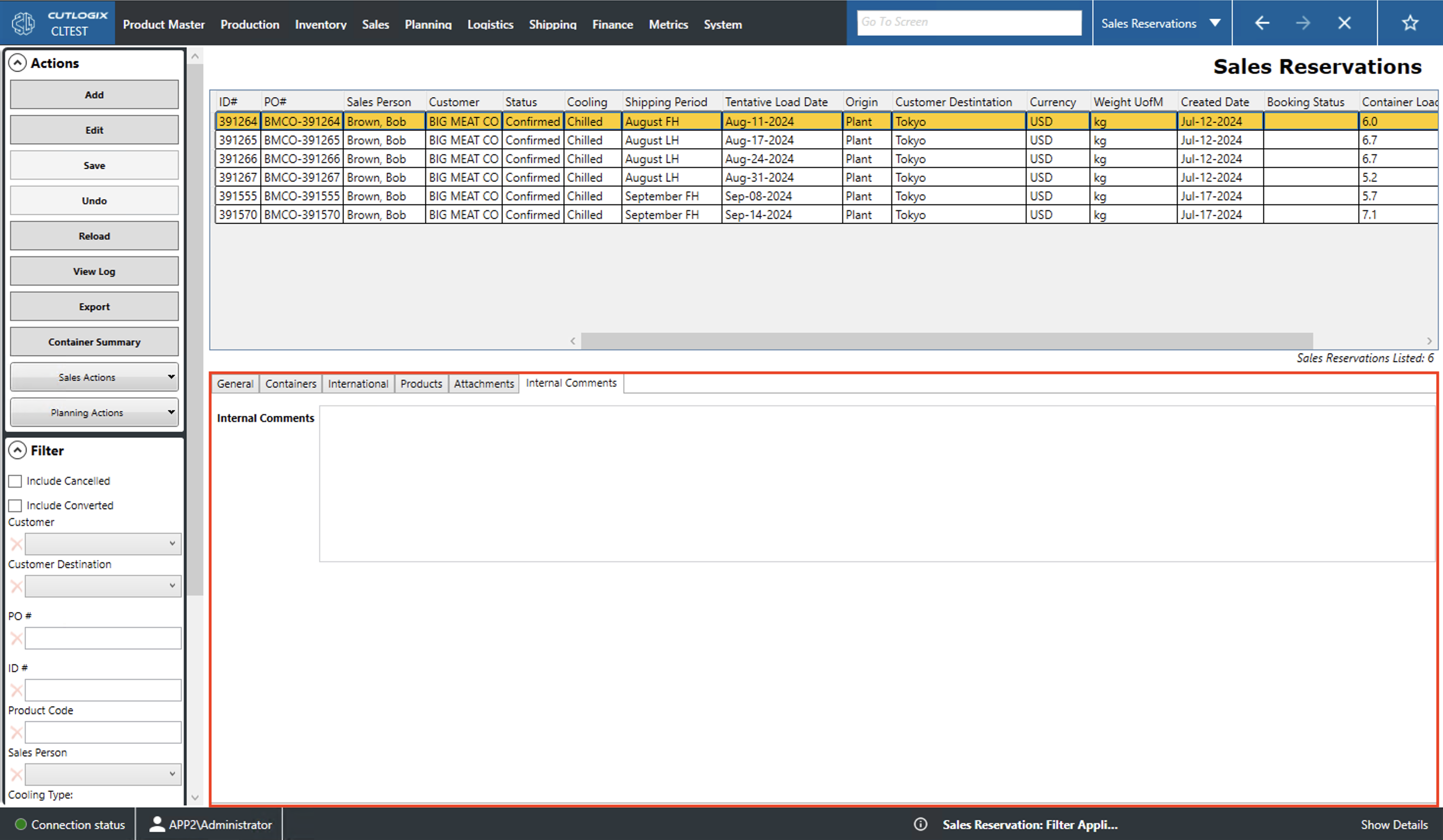Click the Container Summary button
The image size is (1443, 840).
94,341
